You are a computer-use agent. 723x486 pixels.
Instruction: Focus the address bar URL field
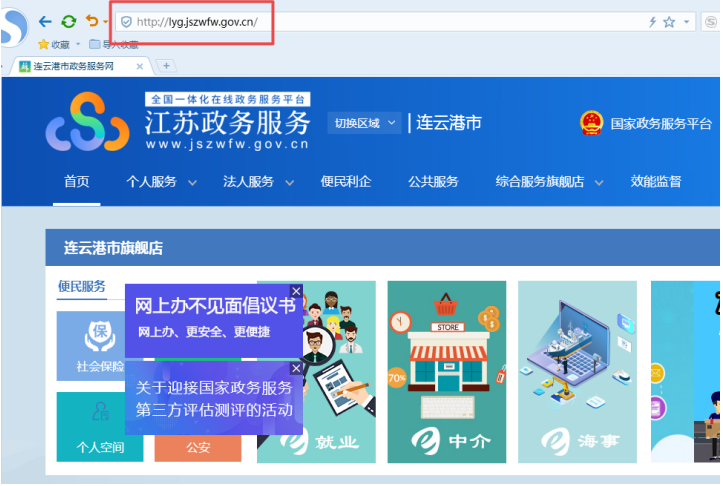point(383,22)
